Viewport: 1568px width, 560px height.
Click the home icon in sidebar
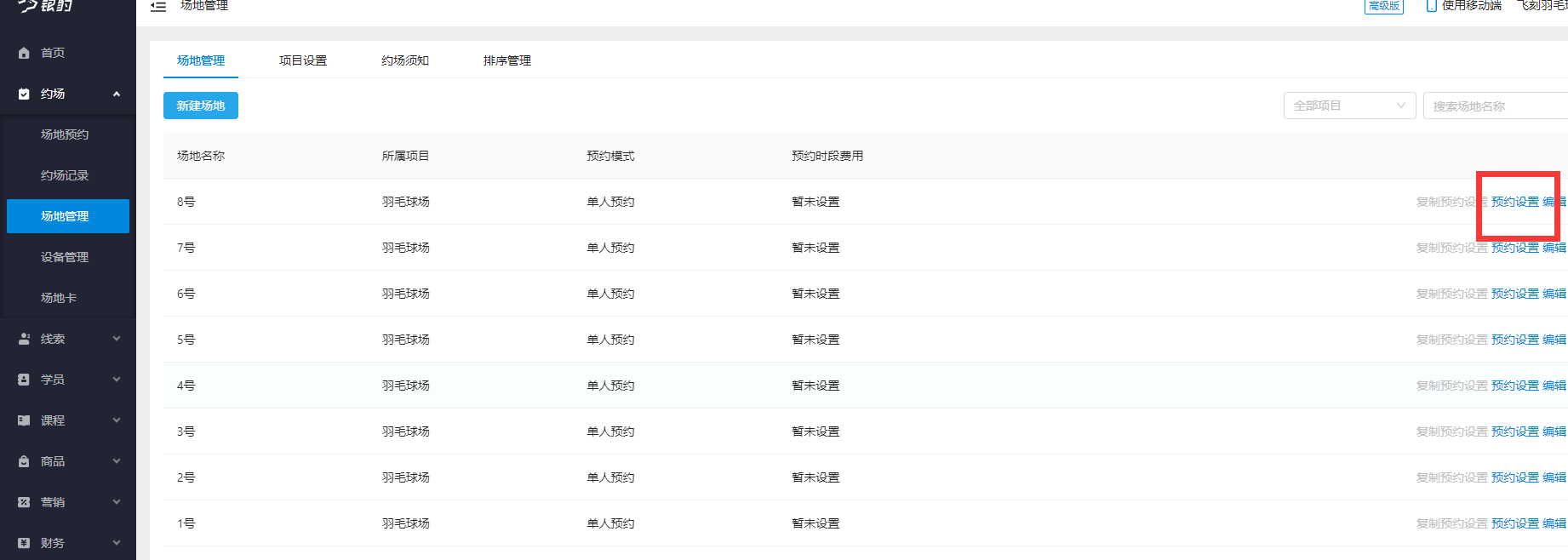(x=24, y=53)
